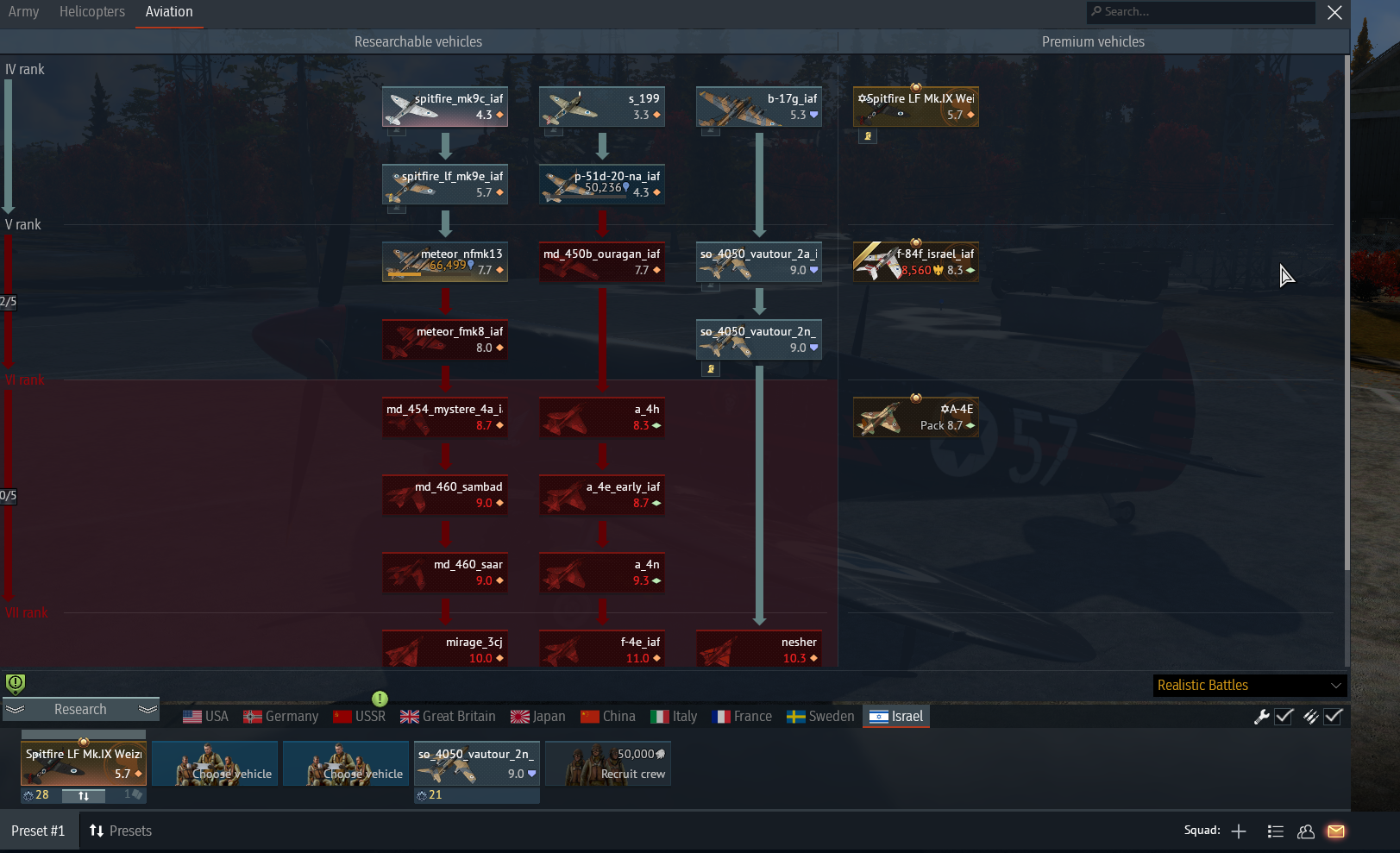
Task: Click the left chevron of the Research button
Action: (x=16, y=709)
